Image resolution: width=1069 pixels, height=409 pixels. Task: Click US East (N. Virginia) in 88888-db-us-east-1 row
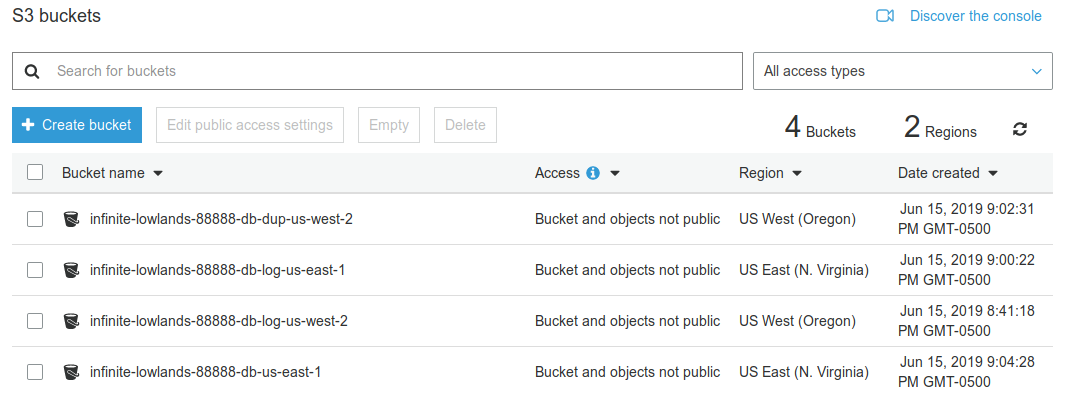[x=804, y=372]
